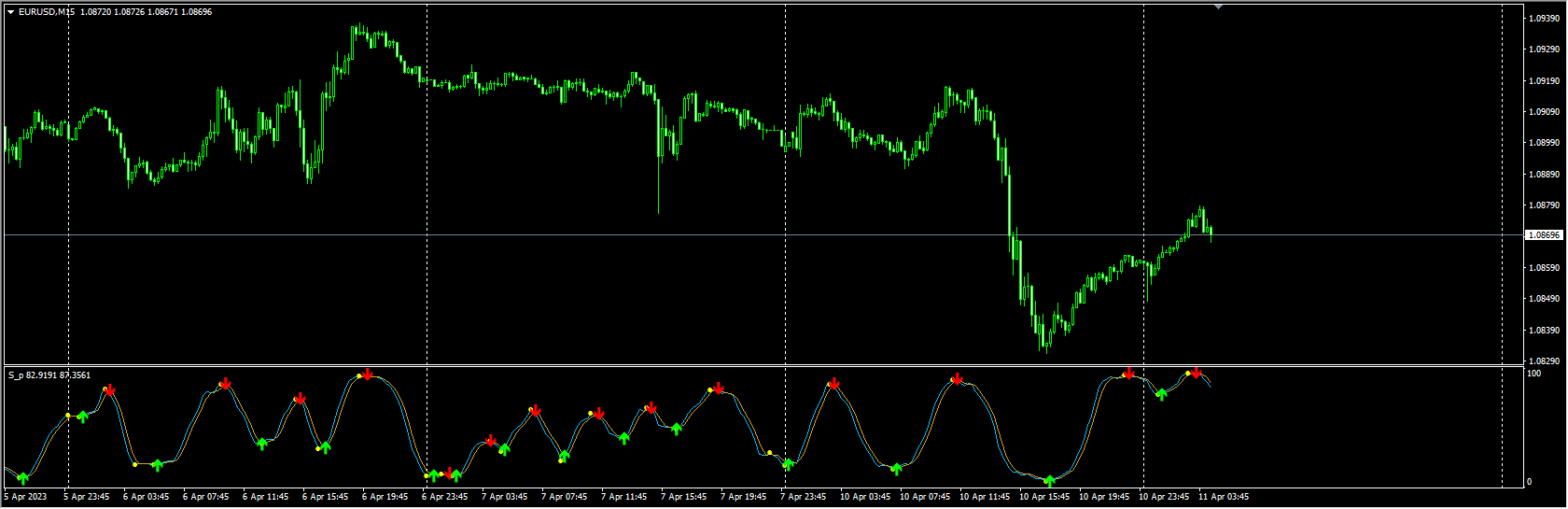
Task: Select the S_p 82.9191 87.3561 indicator label
Action: coord(49,375)
